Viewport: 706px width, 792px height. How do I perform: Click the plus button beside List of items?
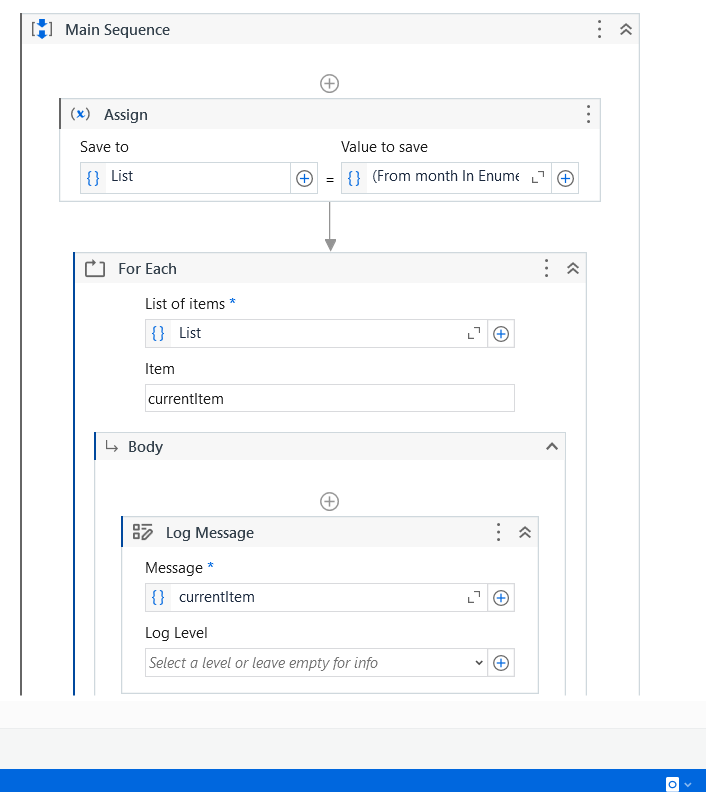[501, 334]
